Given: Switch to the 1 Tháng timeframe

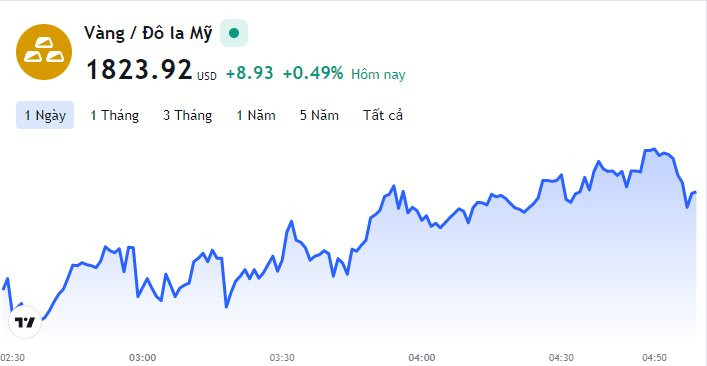Looking at the screenshot, I should [115, 115].
